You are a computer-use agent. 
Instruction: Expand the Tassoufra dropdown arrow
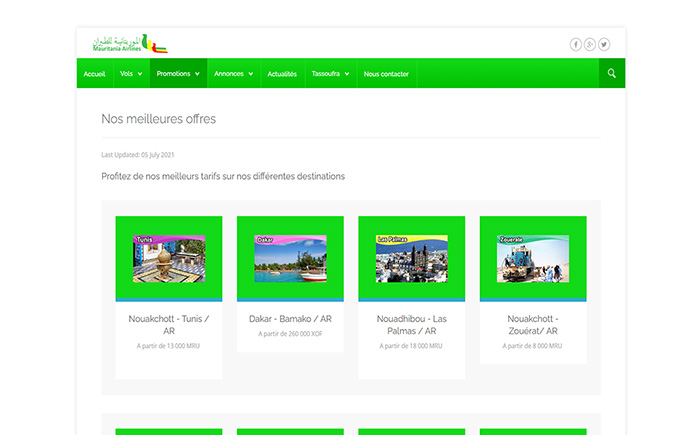(x=346, y=74)
